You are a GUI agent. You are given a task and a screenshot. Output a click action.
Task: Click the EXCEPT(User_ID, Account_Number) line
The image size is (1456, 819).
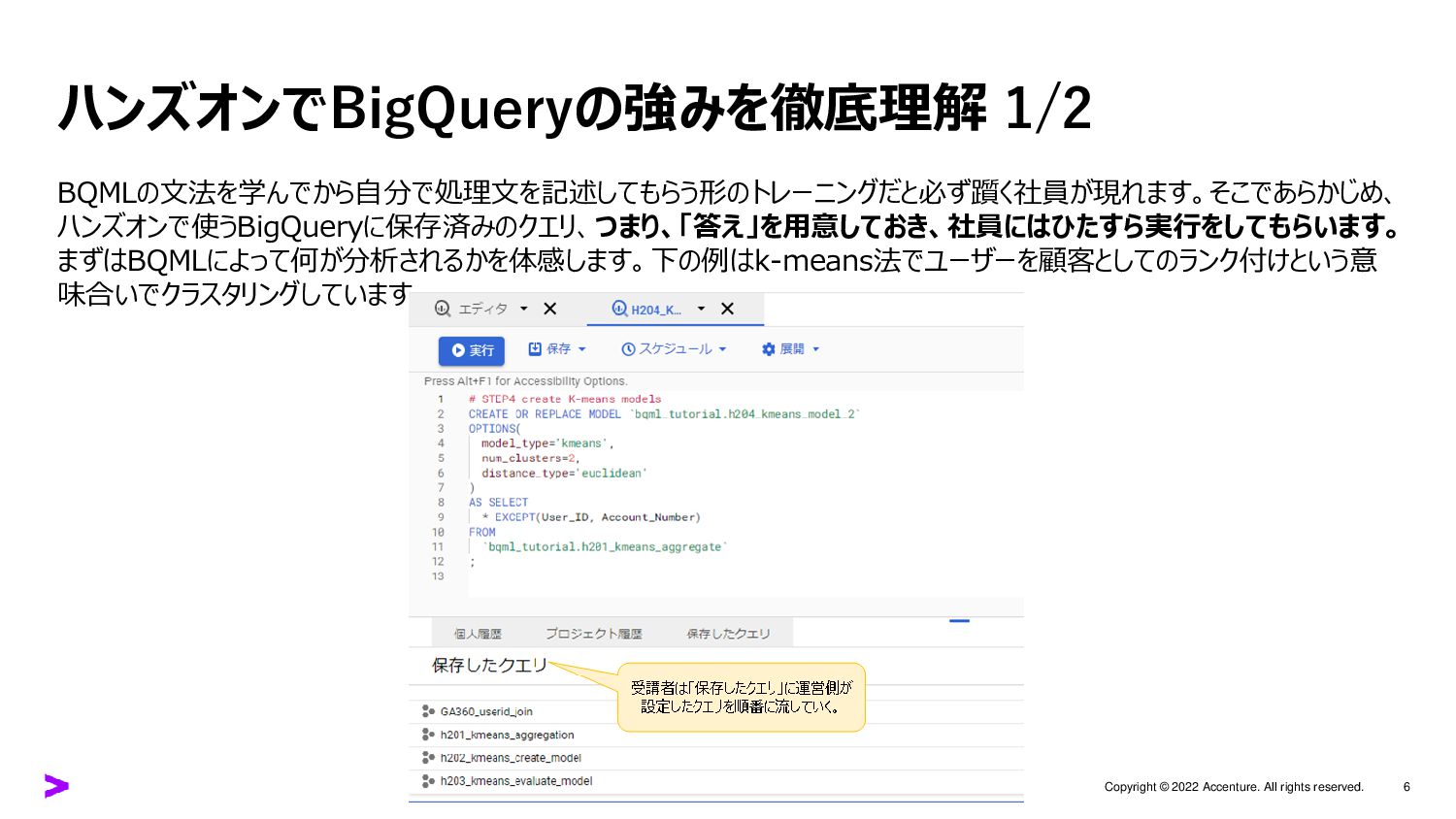pyautogui.click(x=591, y=517)
